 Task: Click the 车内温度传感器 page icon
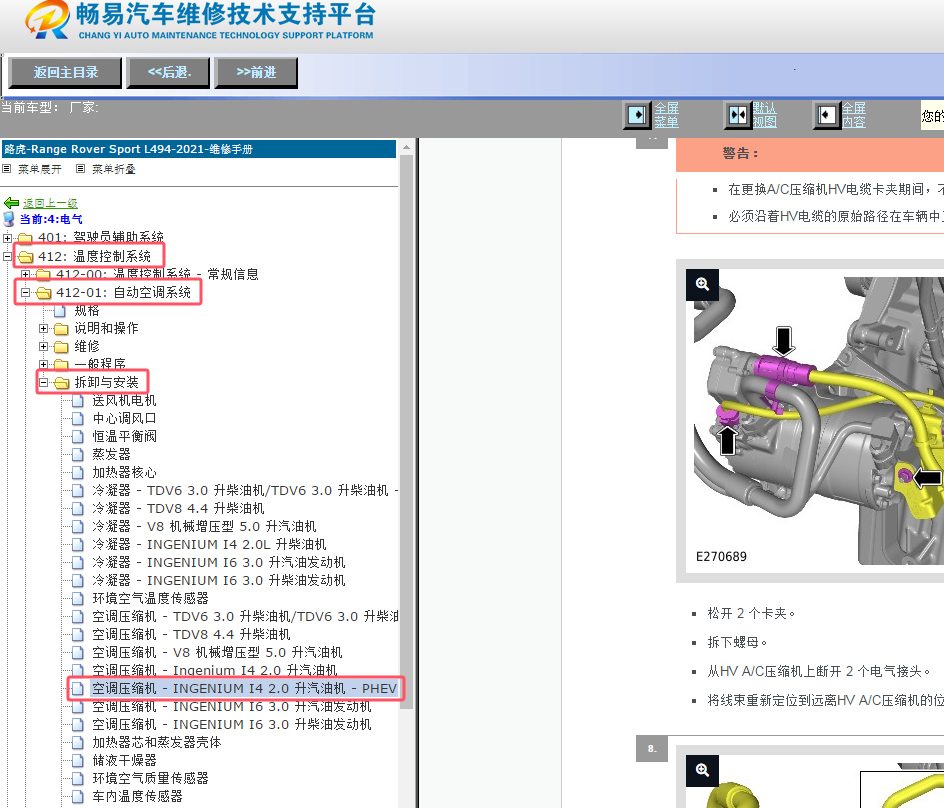pos(78,797)
